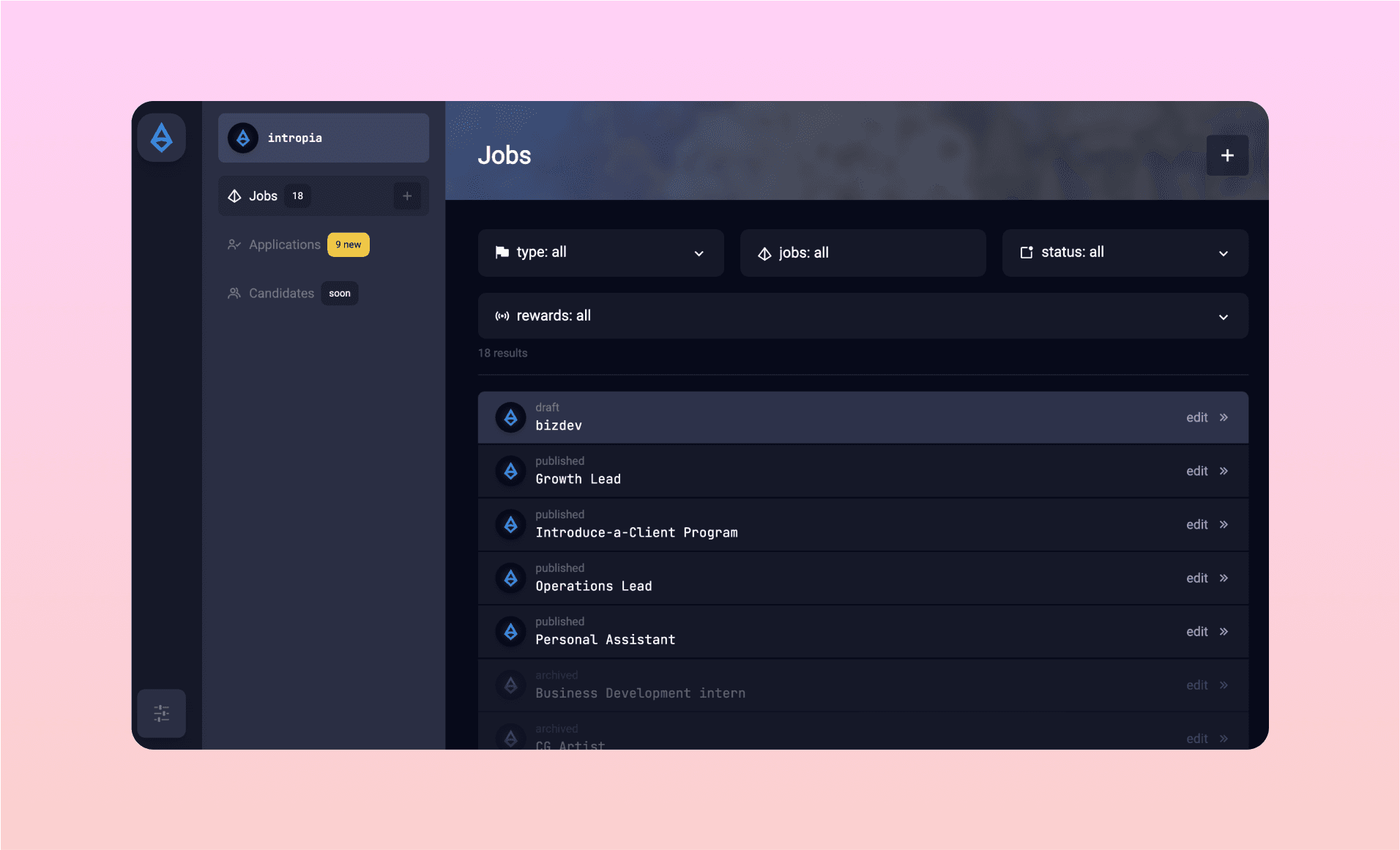Screen dimensions: 1400x850
Task: Click the soon badge next to Candidates
Action: 339,293
